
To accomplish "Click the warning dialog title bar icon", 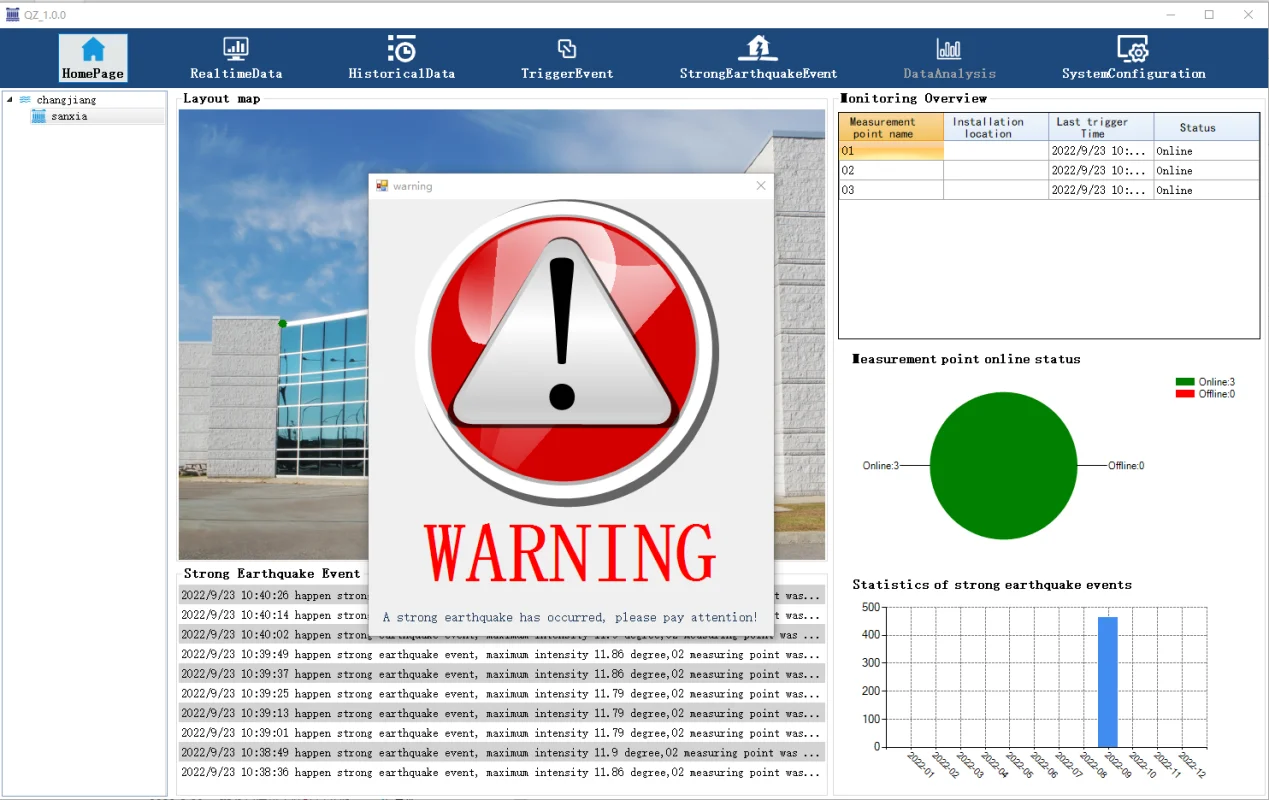I will 384,185.
